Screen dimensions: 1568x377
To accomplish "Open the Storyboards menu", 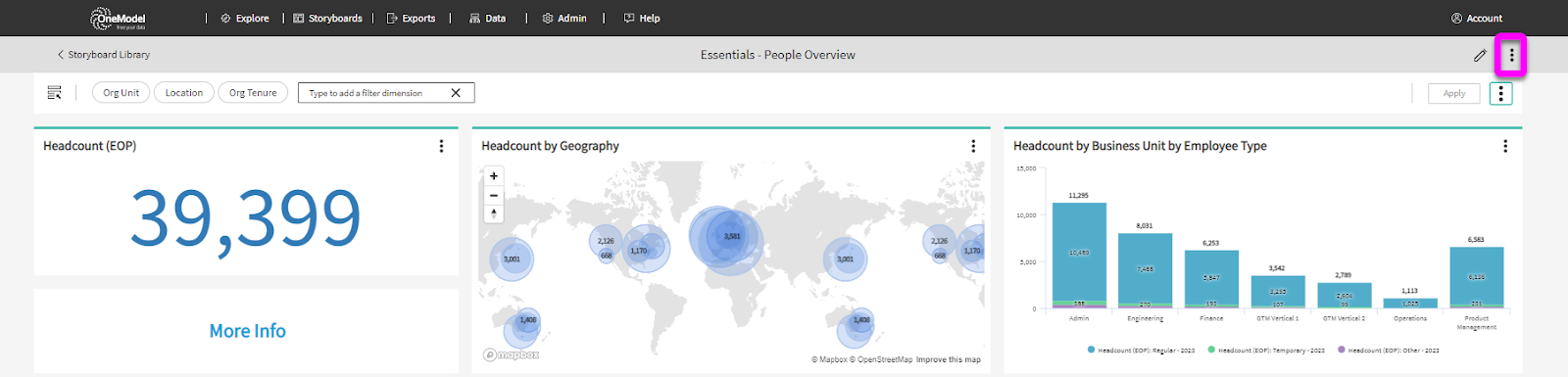I will point(327,19).
